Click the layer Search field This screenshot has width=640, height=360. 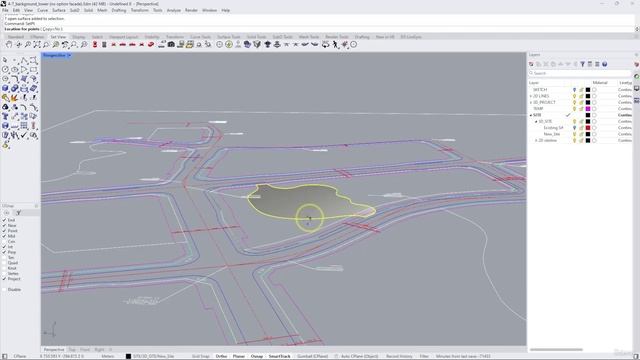580,73
